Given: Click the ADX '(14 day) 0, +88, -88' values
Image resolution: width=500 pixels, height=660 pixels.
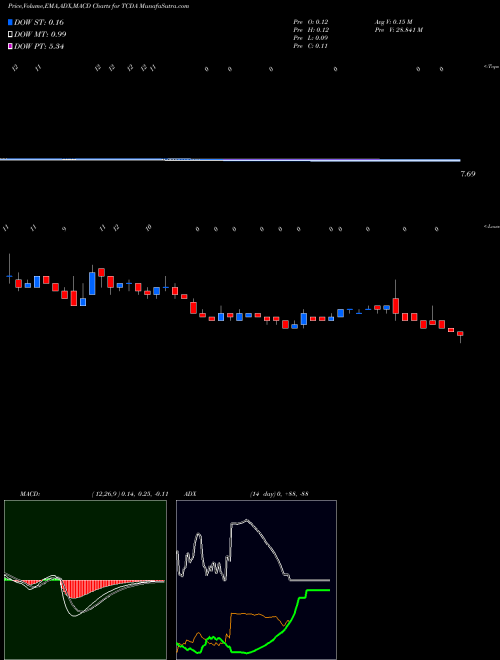Looking at the screenshot, I should click(x=278, y=493).
